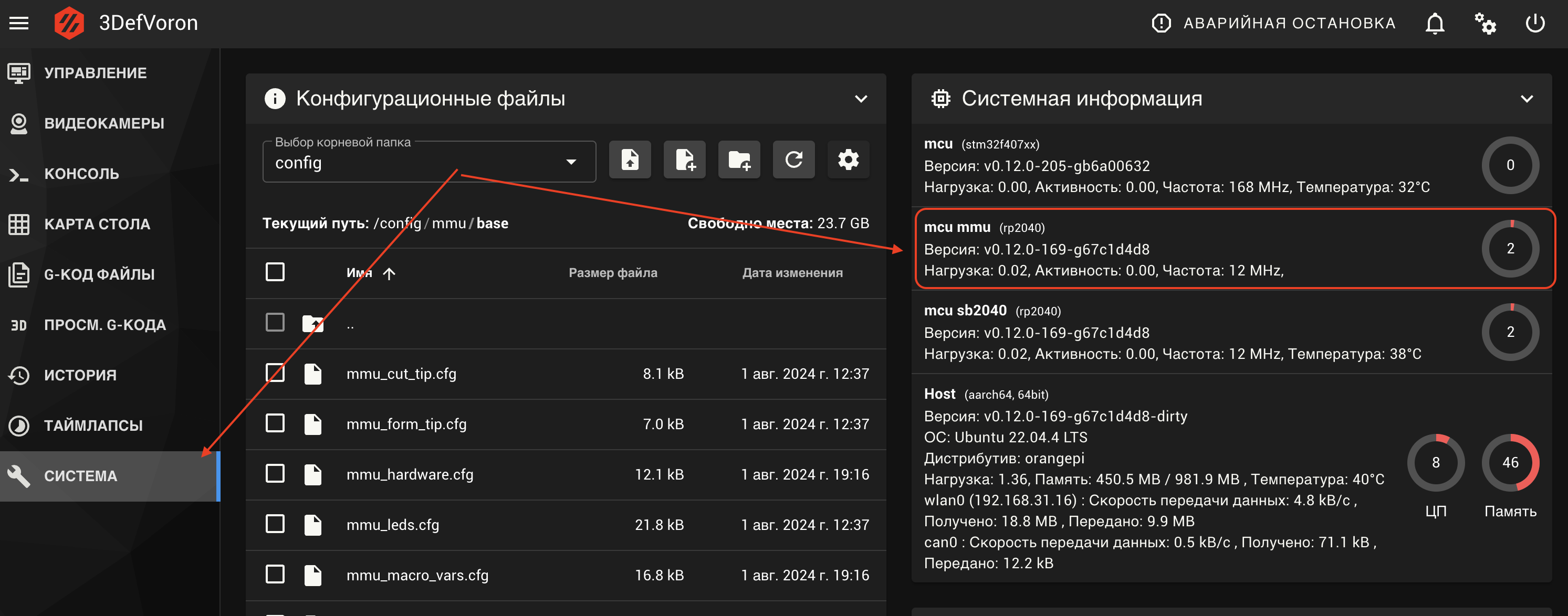Click the grid icon beside КАРТА СТОЛА

19,225
